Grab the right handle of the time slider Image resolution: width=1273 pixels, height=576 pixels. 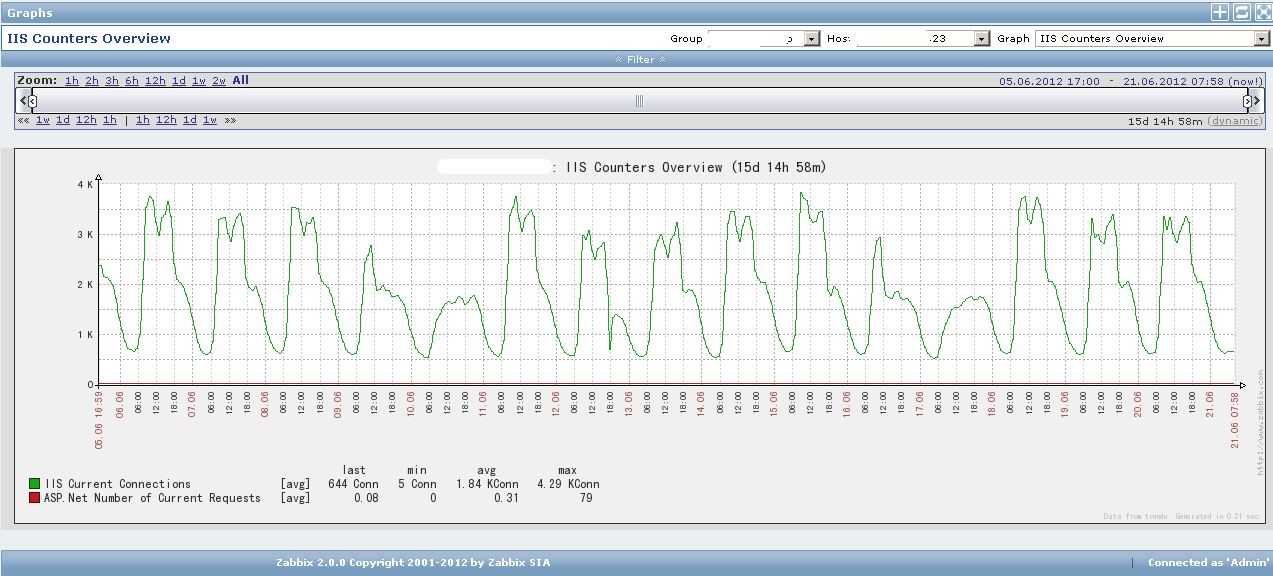click(x=1247, y=100)
